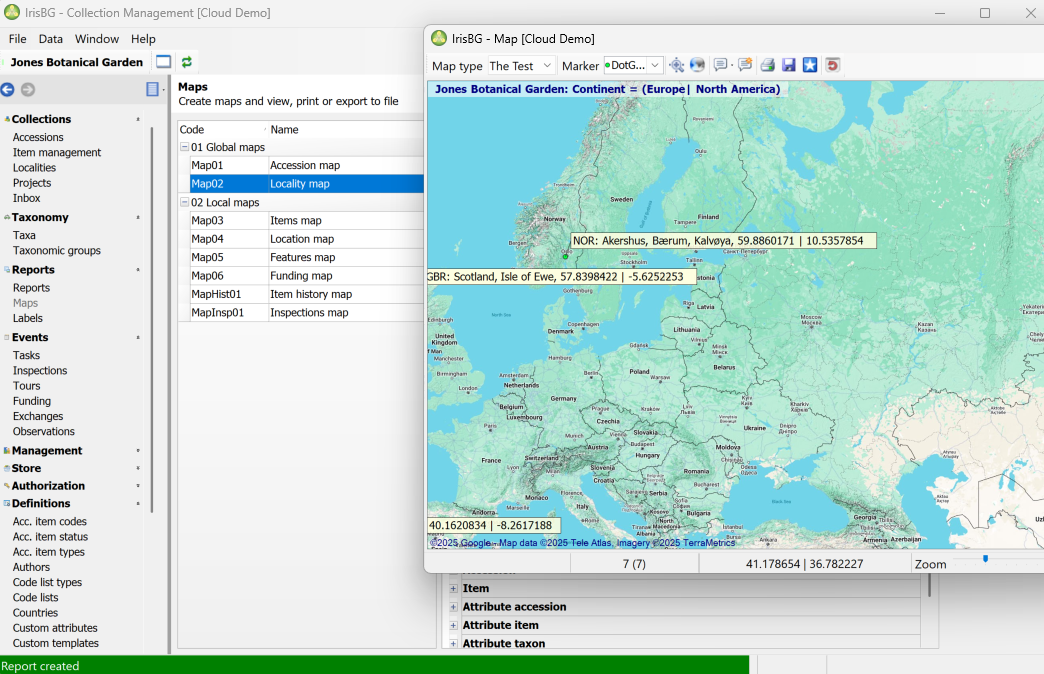Image resolution: width=1044 pixels, height=674 pixels.
Task: Expand the Attribute accession section
Action: (453, 607)
